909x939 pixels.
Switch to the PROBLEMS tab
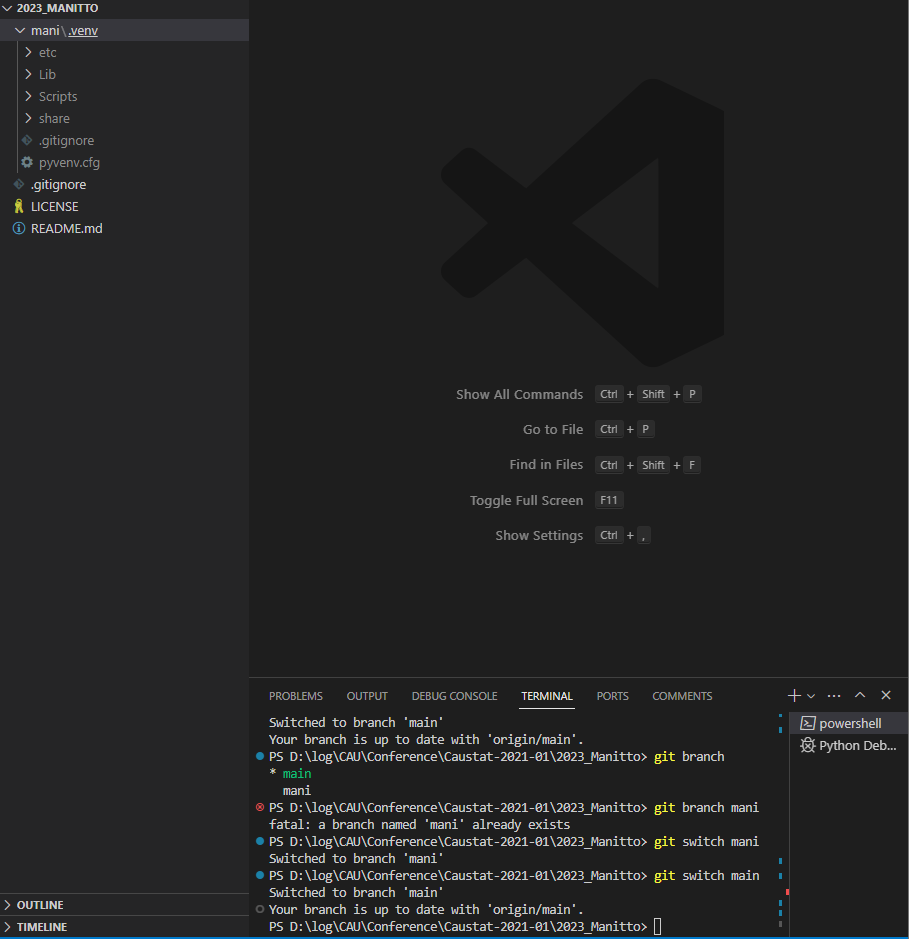[x=296, y=696]
